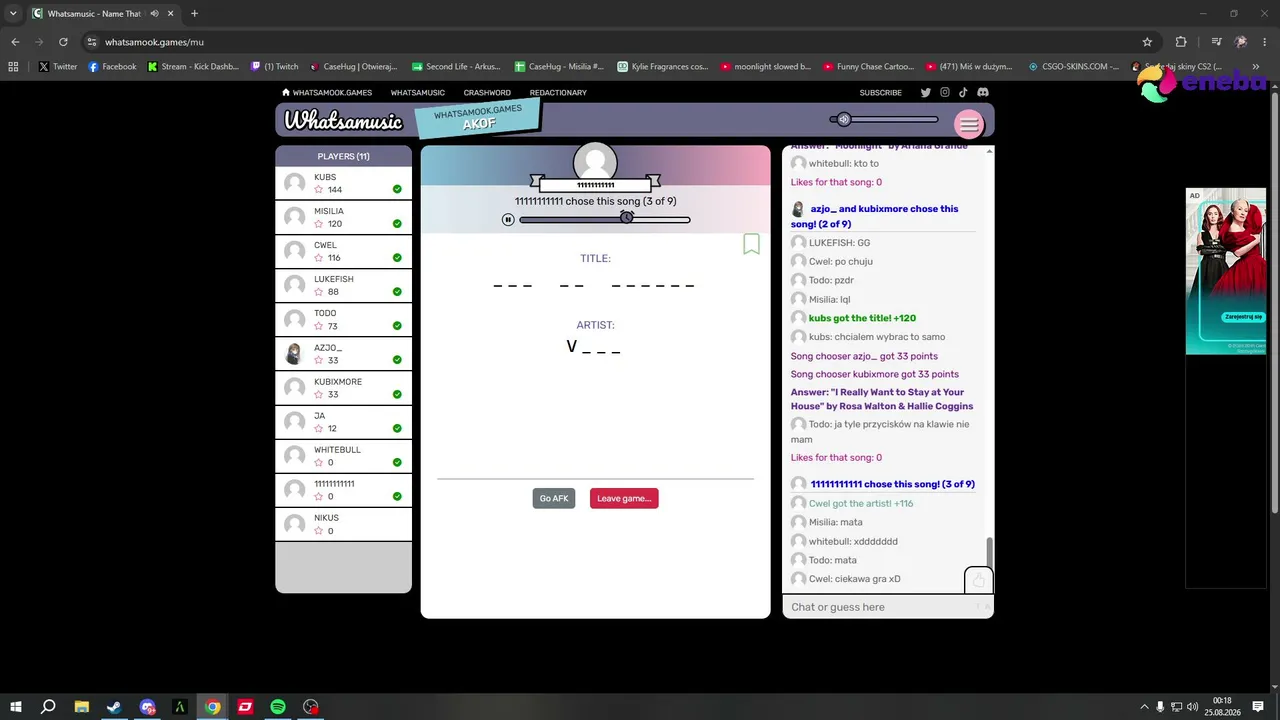Open a new browser tab
1280x720 pixels.
194,14
